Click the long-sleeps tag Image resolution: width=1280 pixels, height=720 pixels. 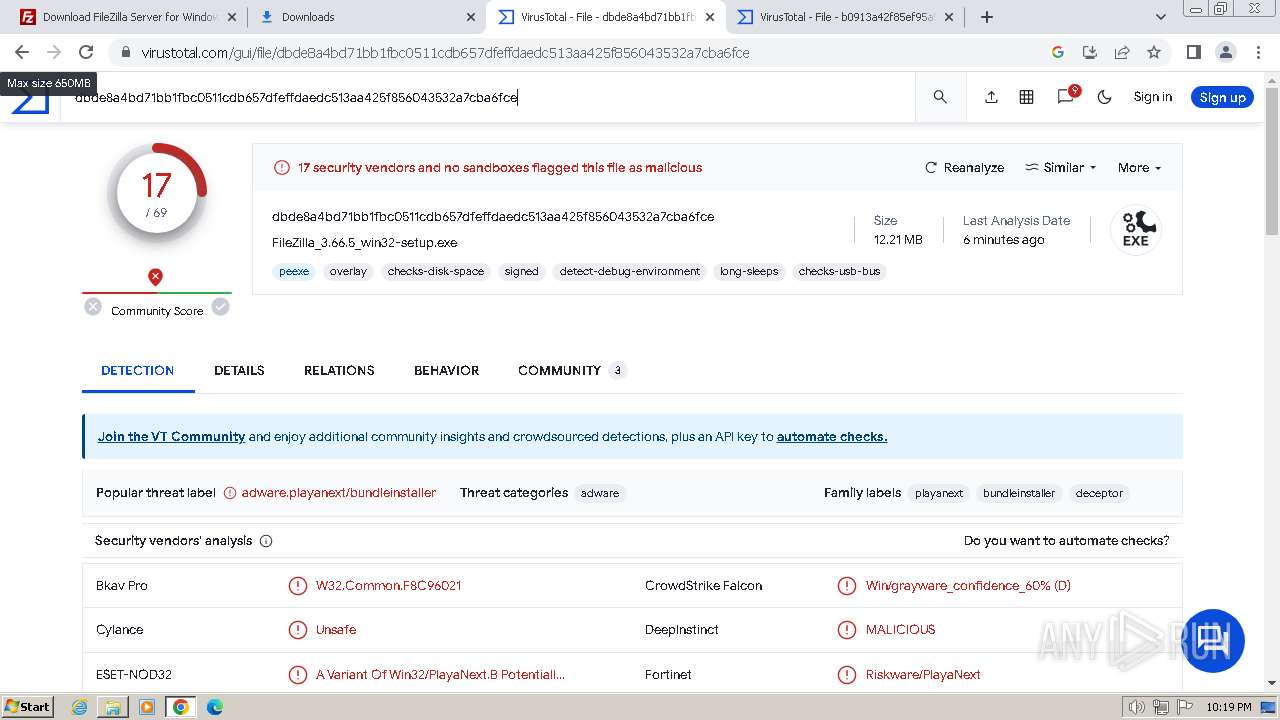click(749, 271)
